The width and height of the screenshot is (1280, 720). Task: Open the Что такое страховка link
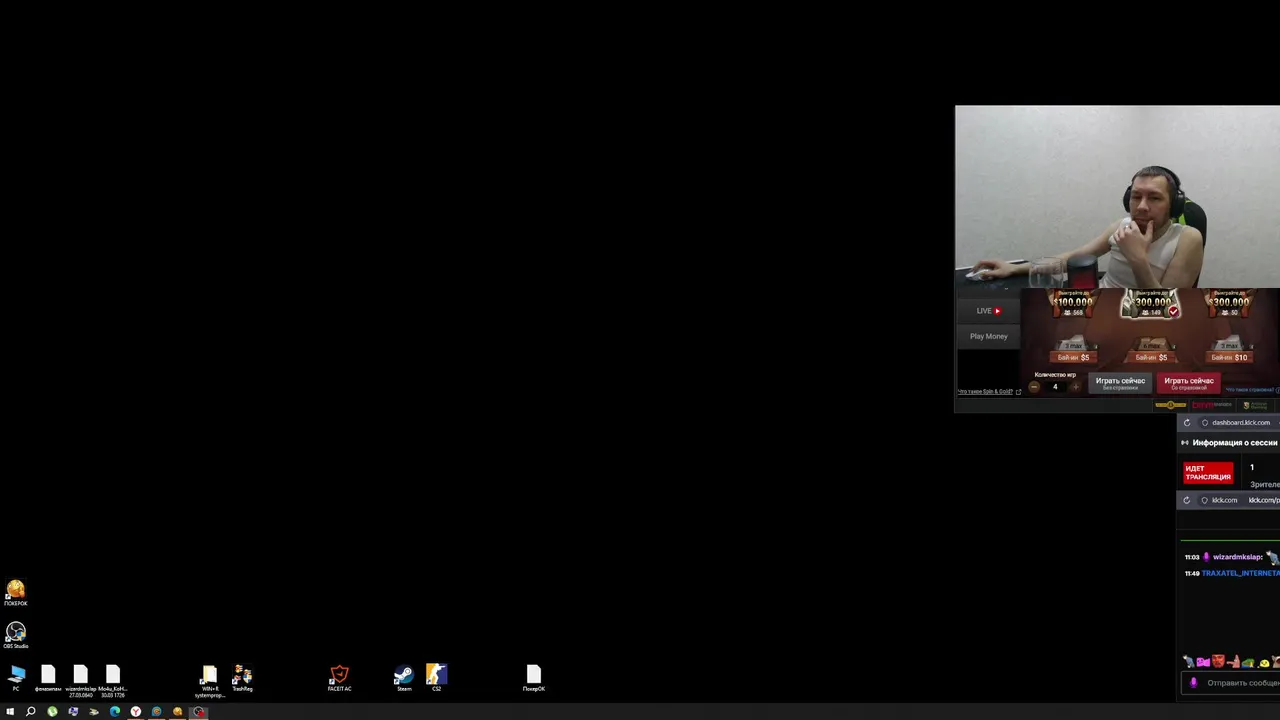[x=1251, y=390]
